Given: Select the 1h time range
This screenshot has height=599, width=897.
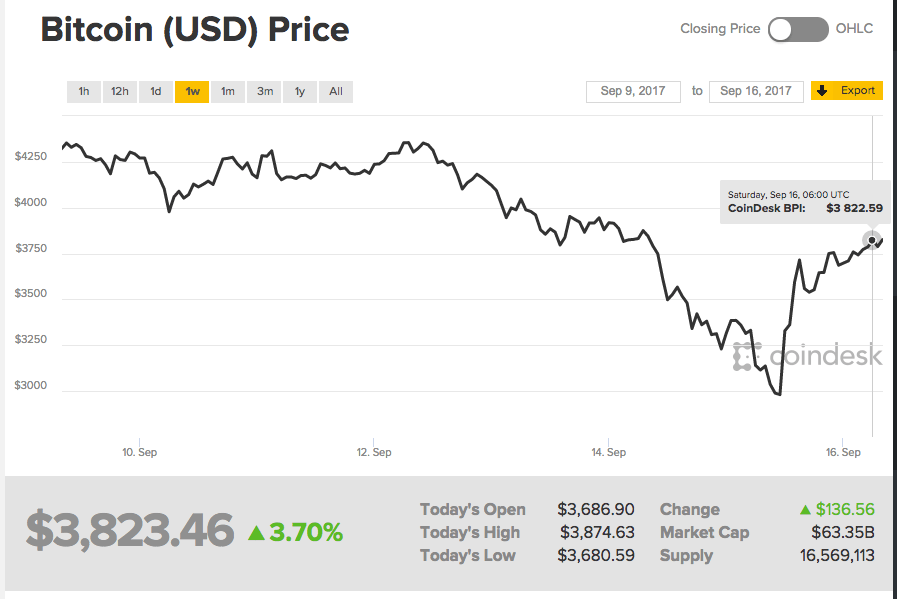Looking at the screenshot, I should (x=84, y=91).
